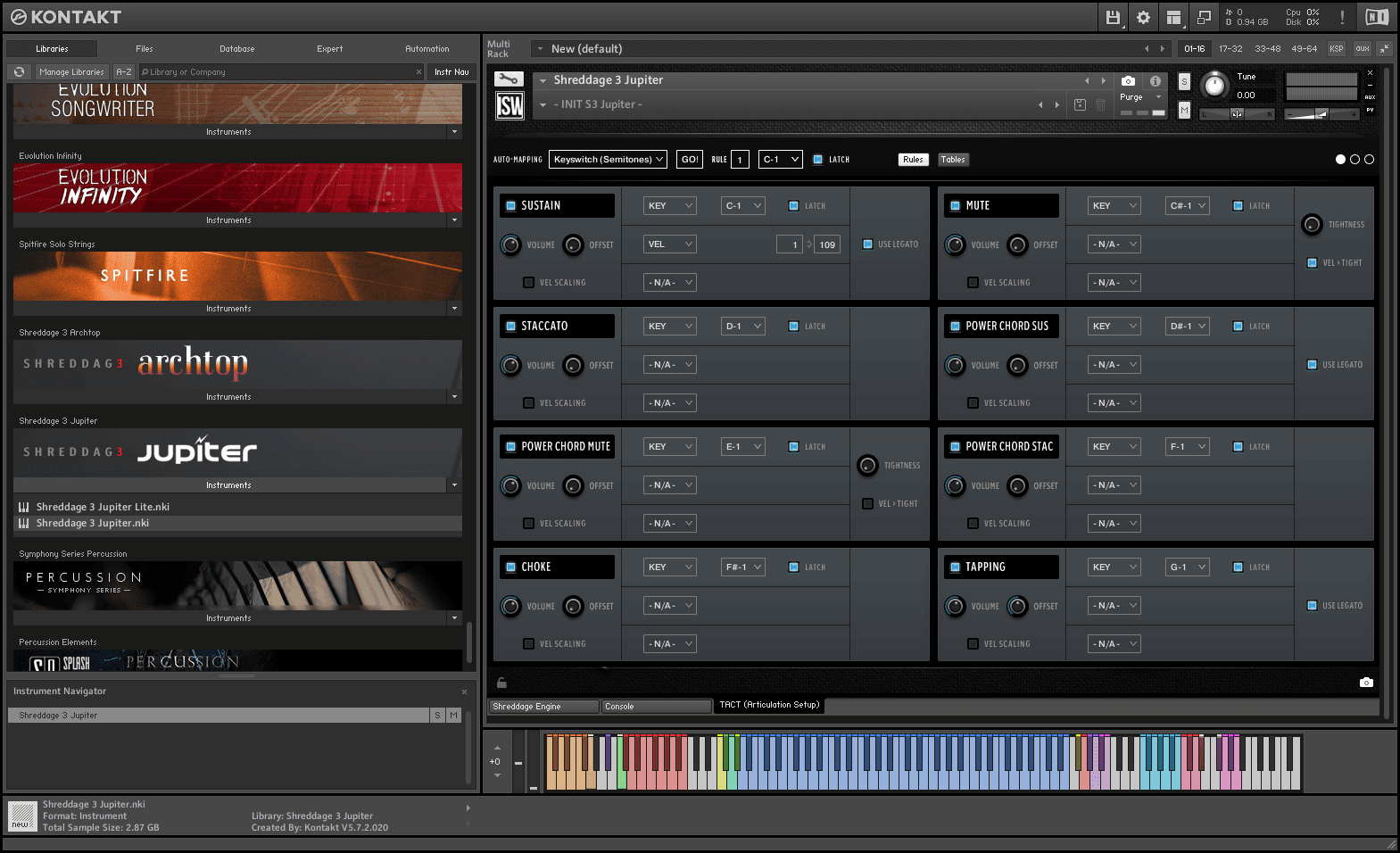Save snapshot floppy icon
The image size is (1400, 853).
(x=1080, y=104)
